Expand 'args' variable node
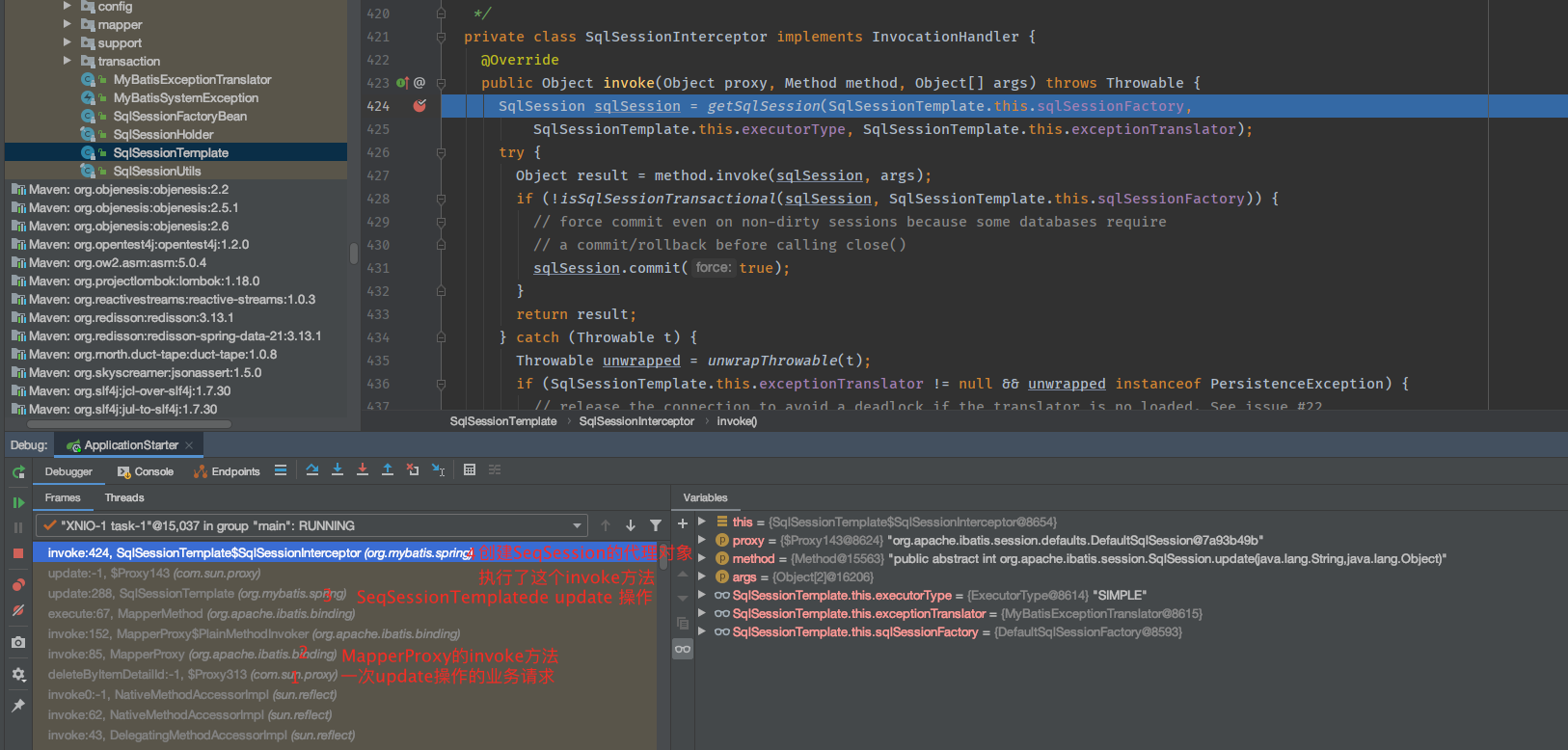The width and height of the screenshot is (1568, 750). [x=702, y=576]
